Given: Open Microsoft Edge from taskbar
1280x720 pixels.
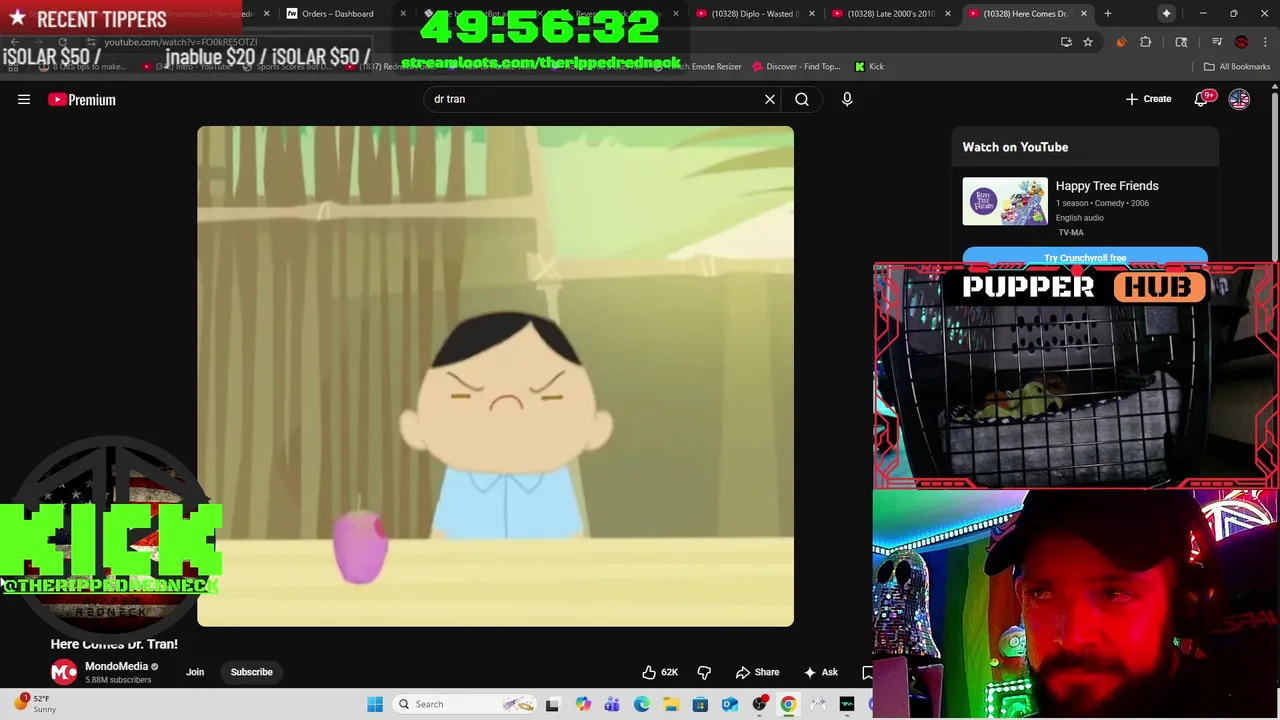Looking at the screenshot, I should coord(642,704).
